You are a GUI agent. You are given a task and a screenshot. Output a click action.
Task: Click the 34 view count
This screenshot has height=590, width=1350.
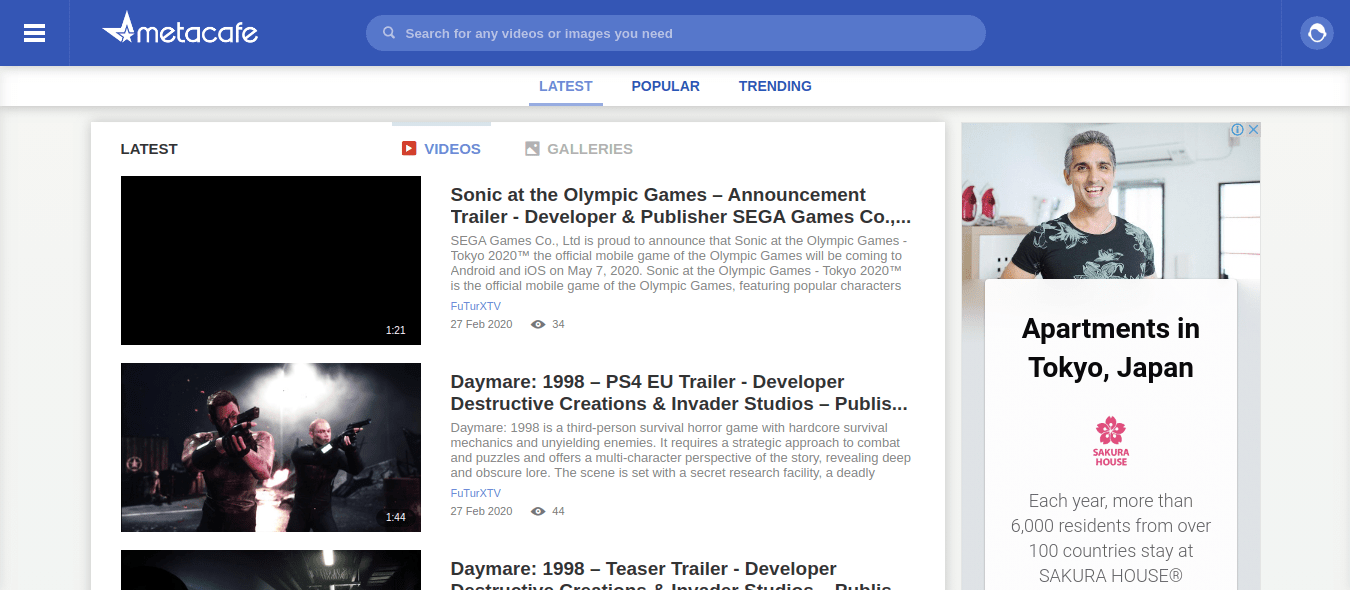coord(558,324)
